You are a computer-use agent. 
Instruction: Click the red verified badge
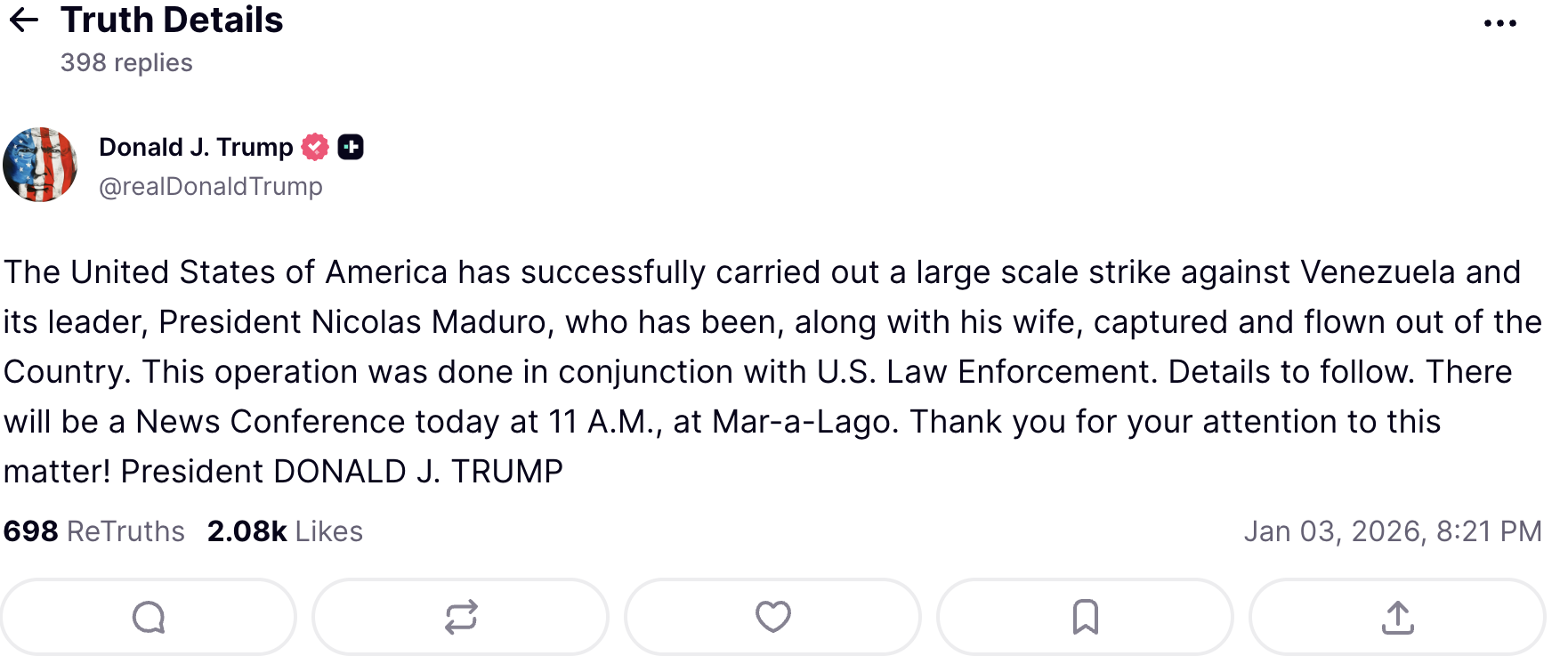[315, 147]
